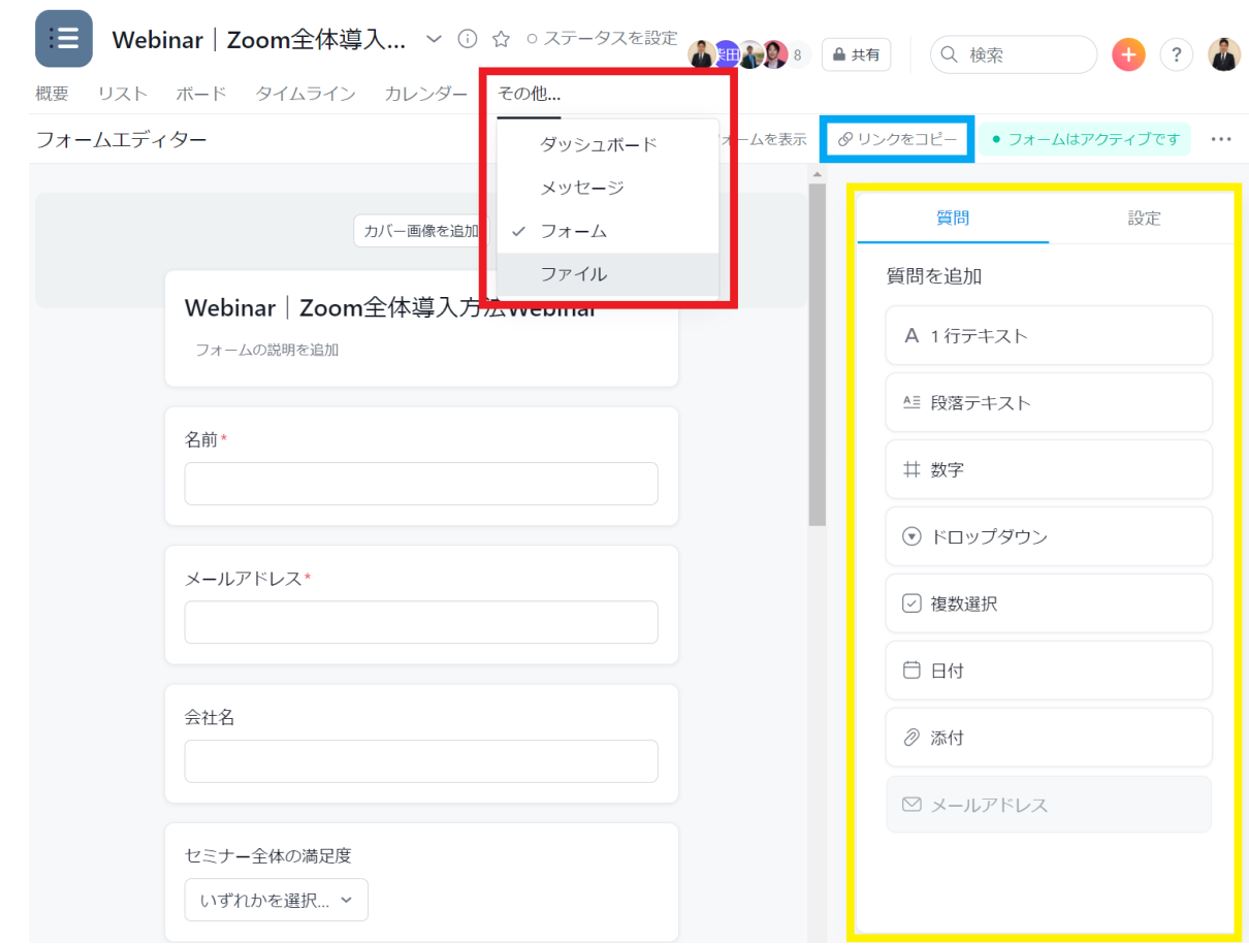This screenshot has width=1249, height=951.
Task: Click the 名前 input field
Action: click(421, 483)
